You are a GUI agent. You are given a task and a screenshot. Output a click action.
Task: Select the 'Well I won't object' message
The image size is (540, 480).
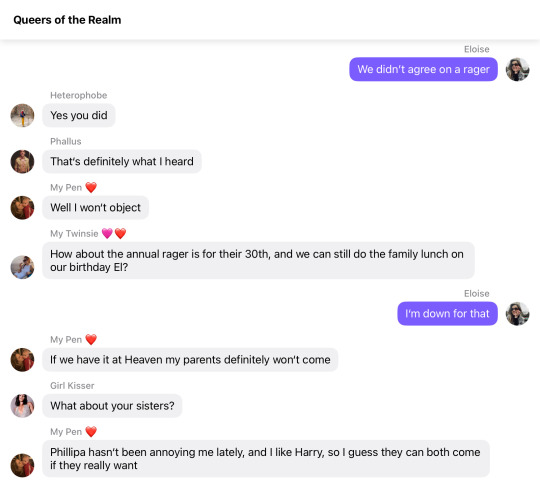tap(95, 208)
